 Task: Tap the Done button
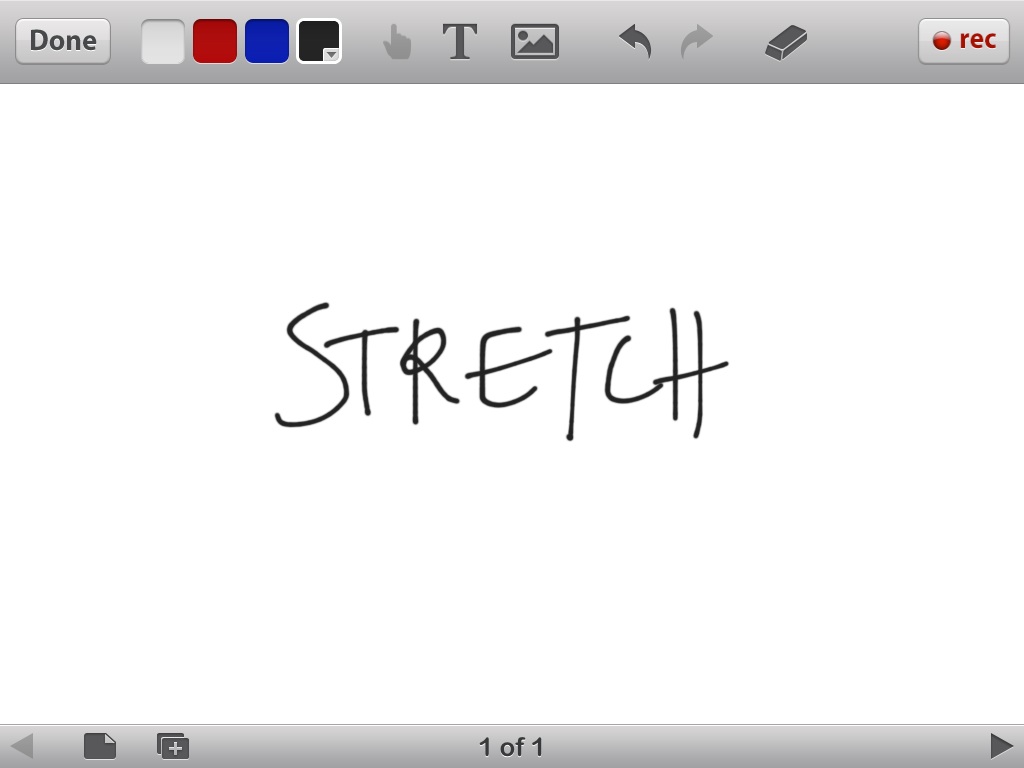pos(63,41)
